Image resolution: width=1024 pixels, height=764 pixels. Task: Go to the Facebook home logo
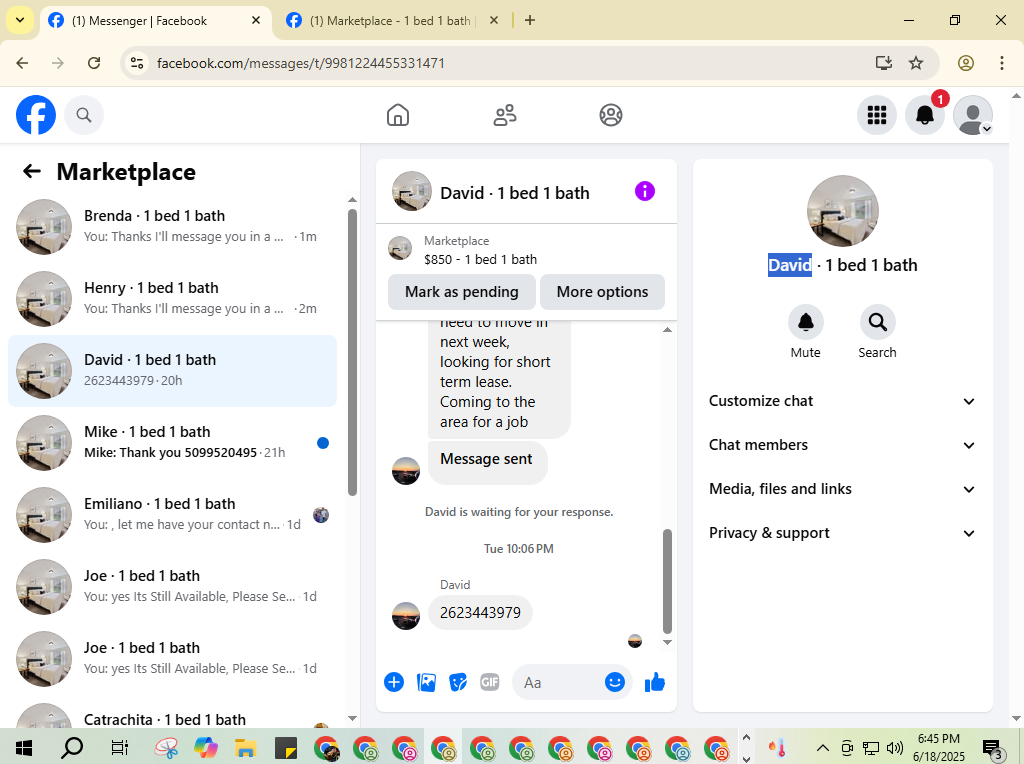click(x=36, y=115)
